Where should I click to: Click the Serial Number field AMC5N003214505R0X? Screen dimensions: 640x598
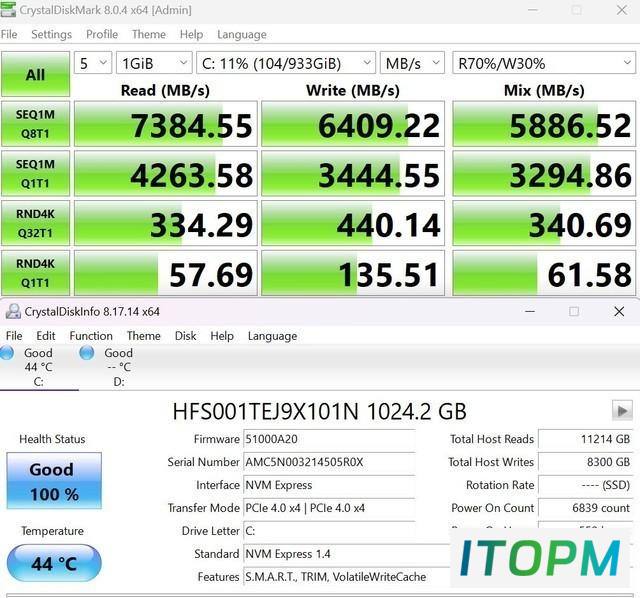[x=329, y=462]
